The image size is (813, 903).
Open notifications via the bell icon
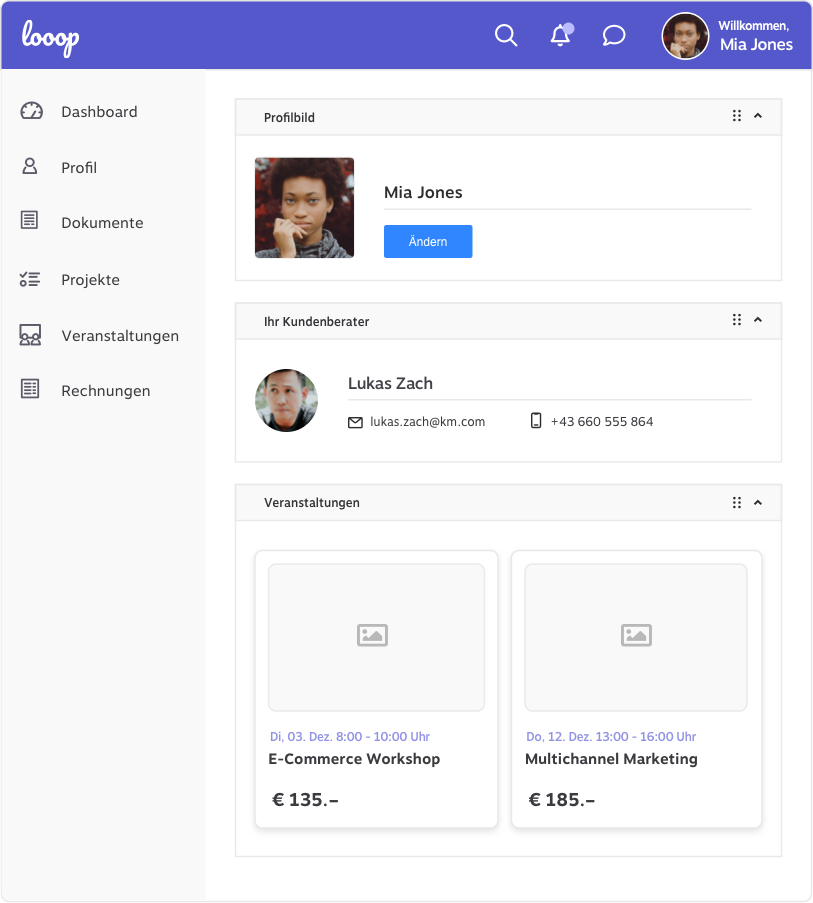tap(560, 36)
